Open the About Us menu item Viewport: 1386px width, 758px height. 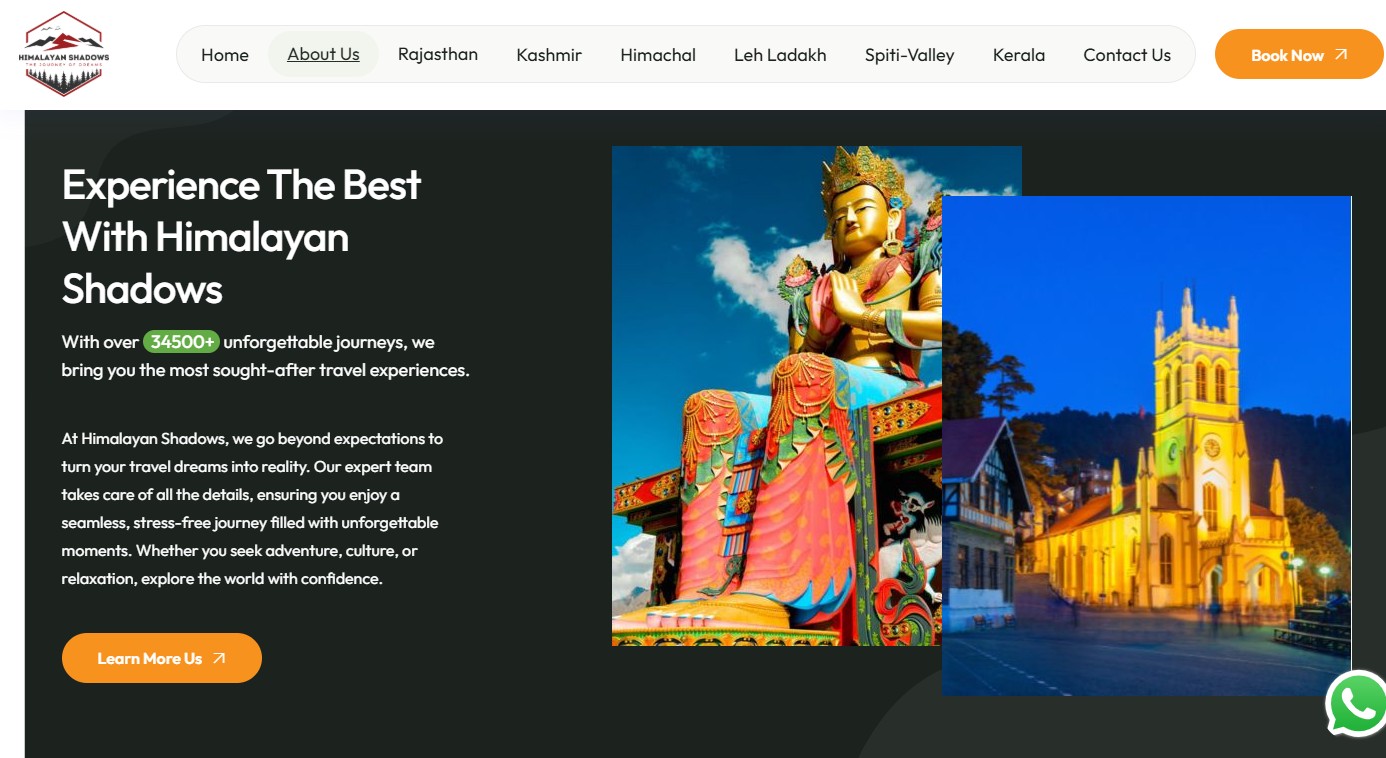pos(323,54)
